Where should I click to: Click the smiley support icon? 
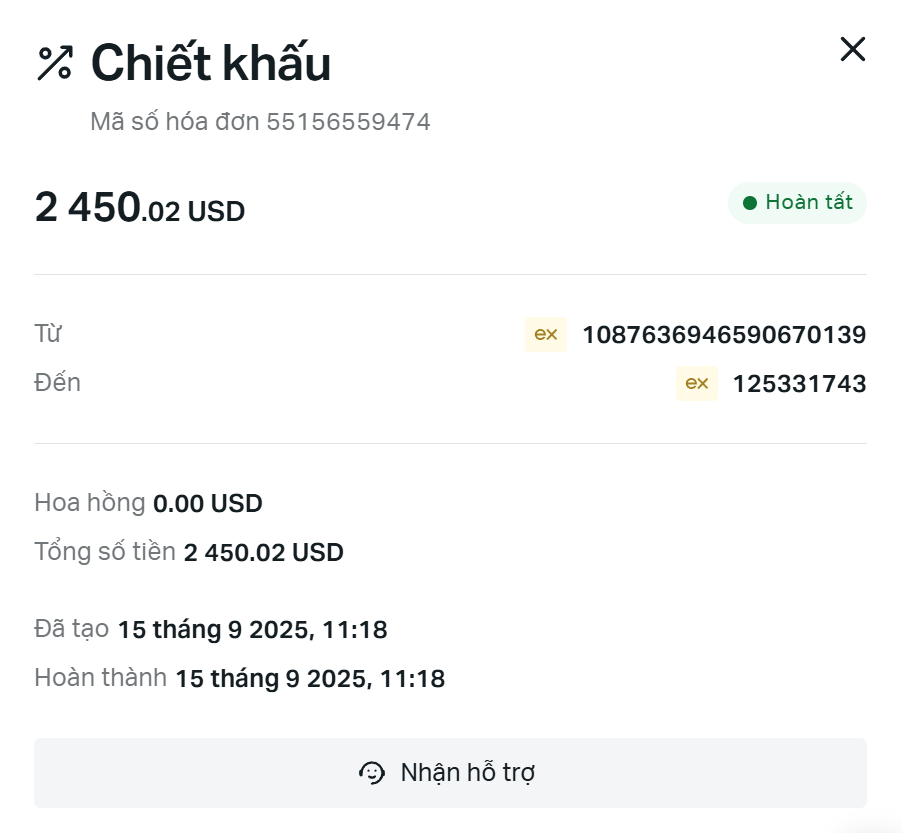tap(372, 773)
